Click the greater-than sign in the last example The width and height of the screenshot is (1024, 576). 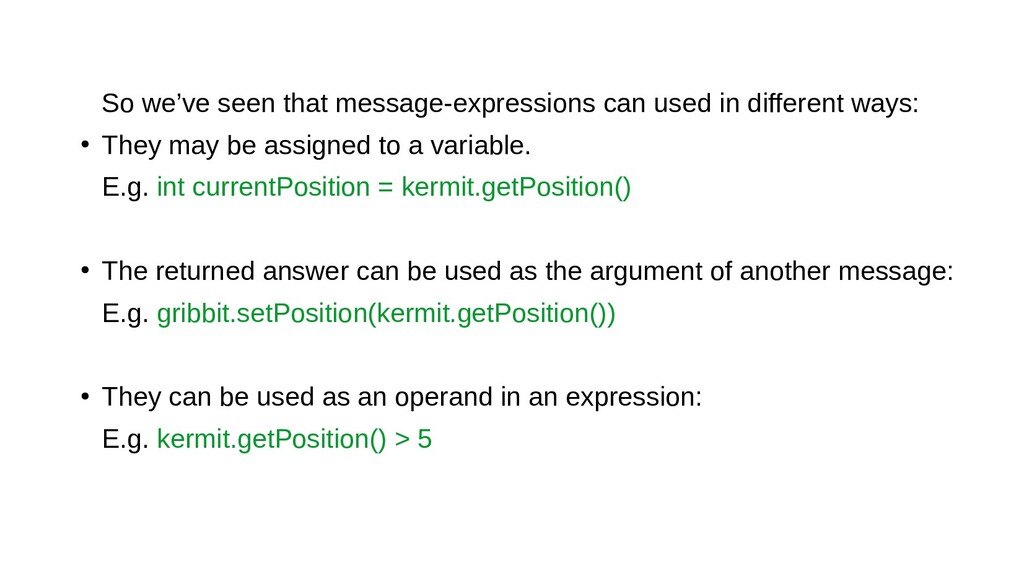pos(402,440)
